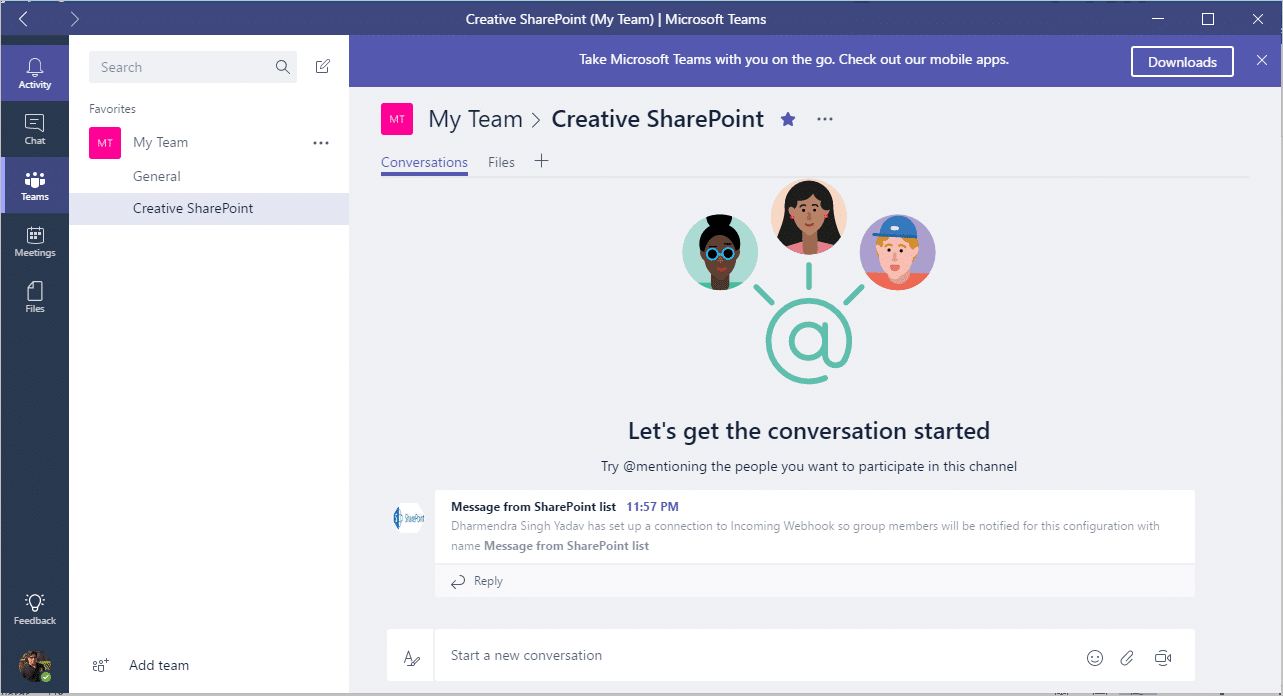Click the Message from SharePoint list sender name
The width and height of the screenshot is (1283, 696).
(533, 507)
